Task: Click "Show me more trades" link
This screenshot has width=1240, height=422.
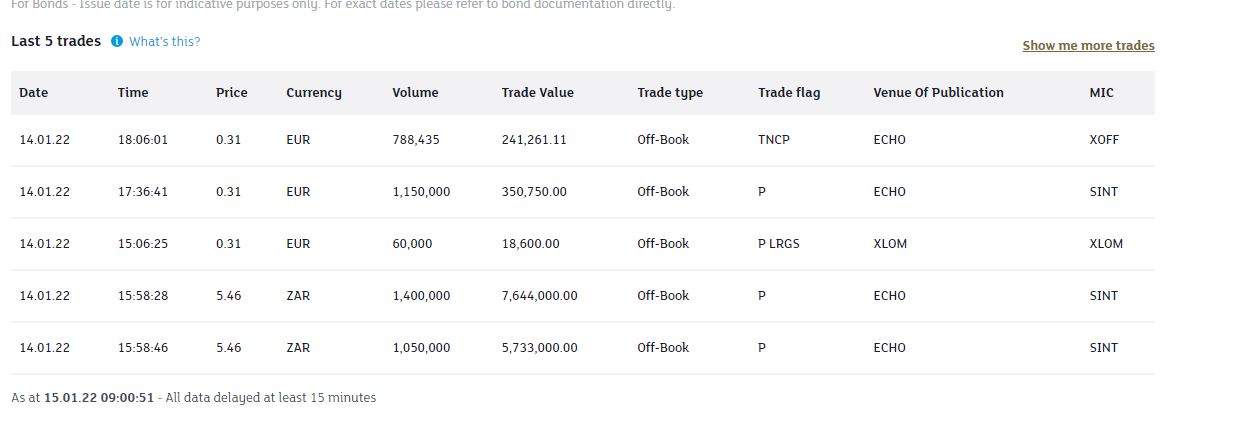Action: [x=1088, y=46]
